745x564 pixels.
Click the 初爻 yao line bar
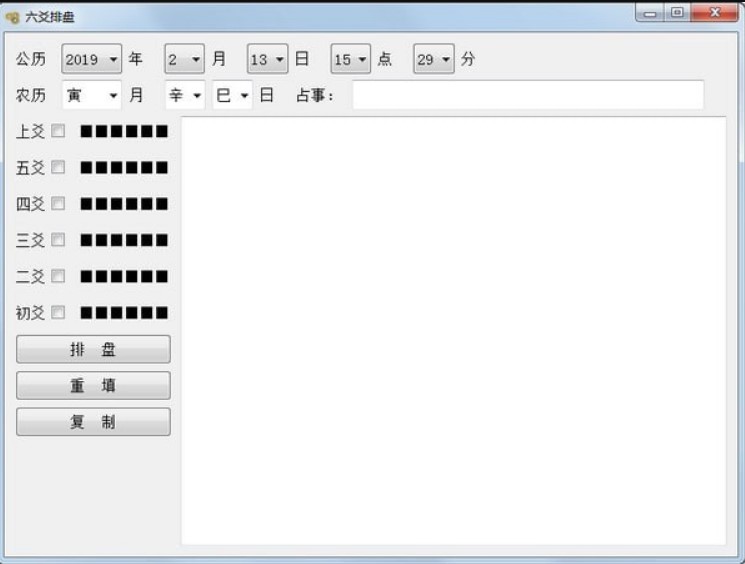[x=124, y=313]
